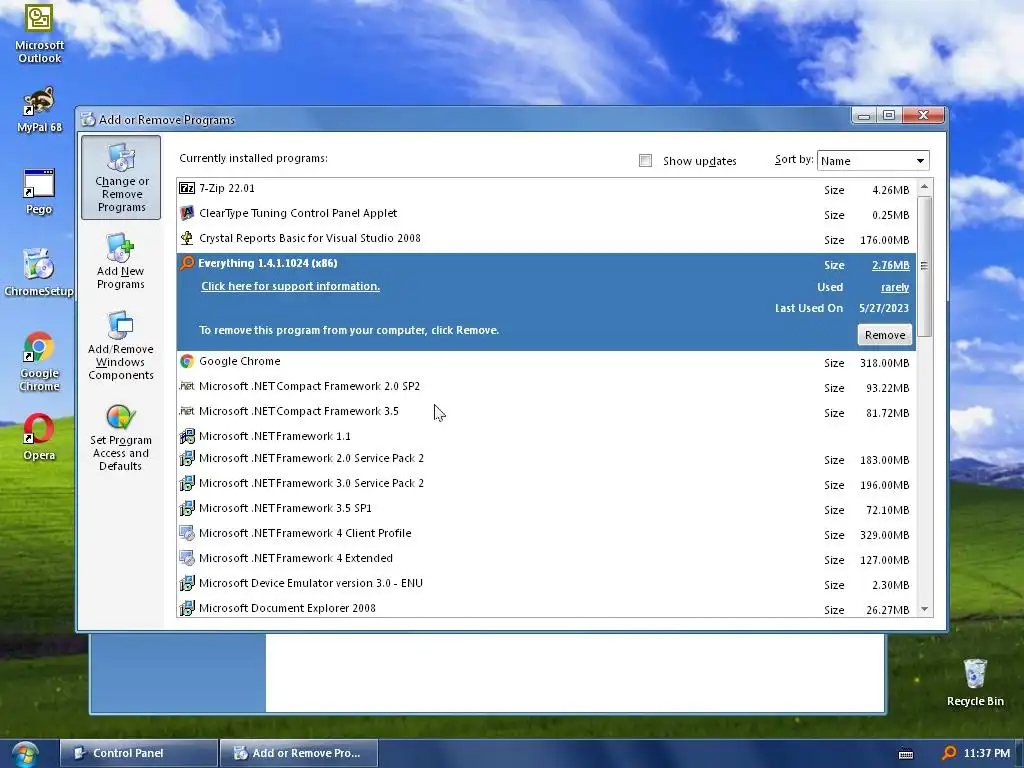Image resolution: width=1024 pixels, height=768 pixels.
Task: Click the 318.00MB size value
Action: (x=884, y=363)
